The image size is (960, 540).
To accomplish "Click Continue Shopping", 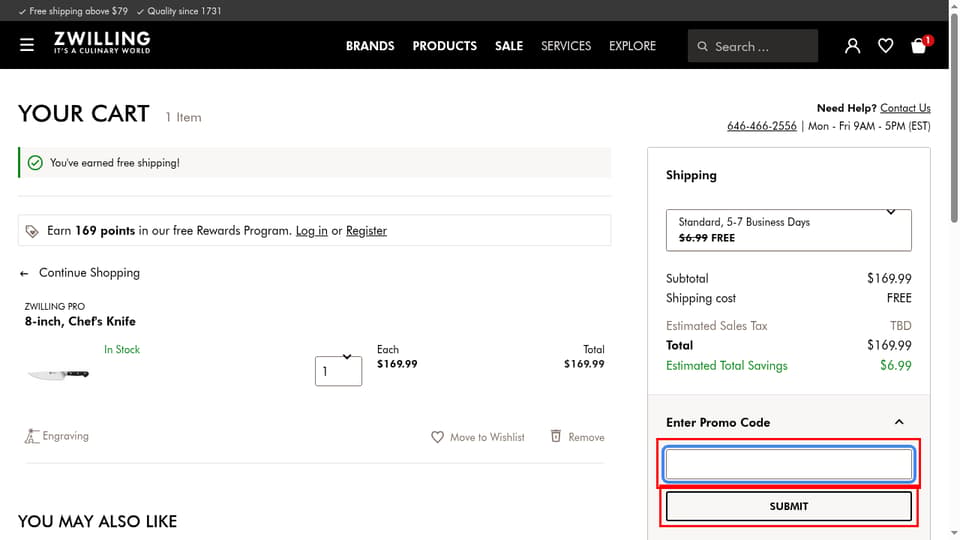I will click(x=89, y=273).
